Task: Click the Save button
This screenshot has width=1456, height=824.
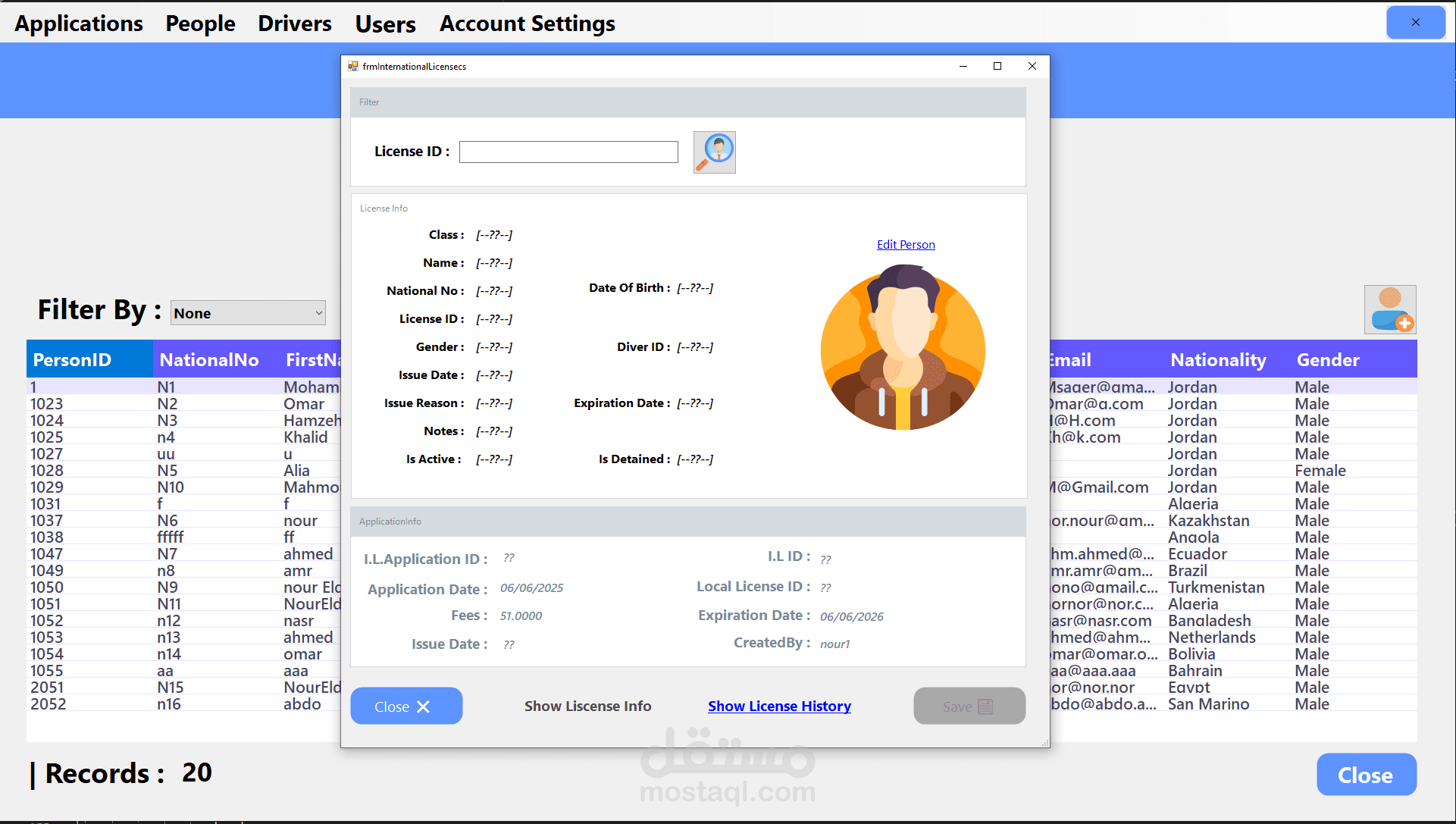Action: tap(969, 707)
